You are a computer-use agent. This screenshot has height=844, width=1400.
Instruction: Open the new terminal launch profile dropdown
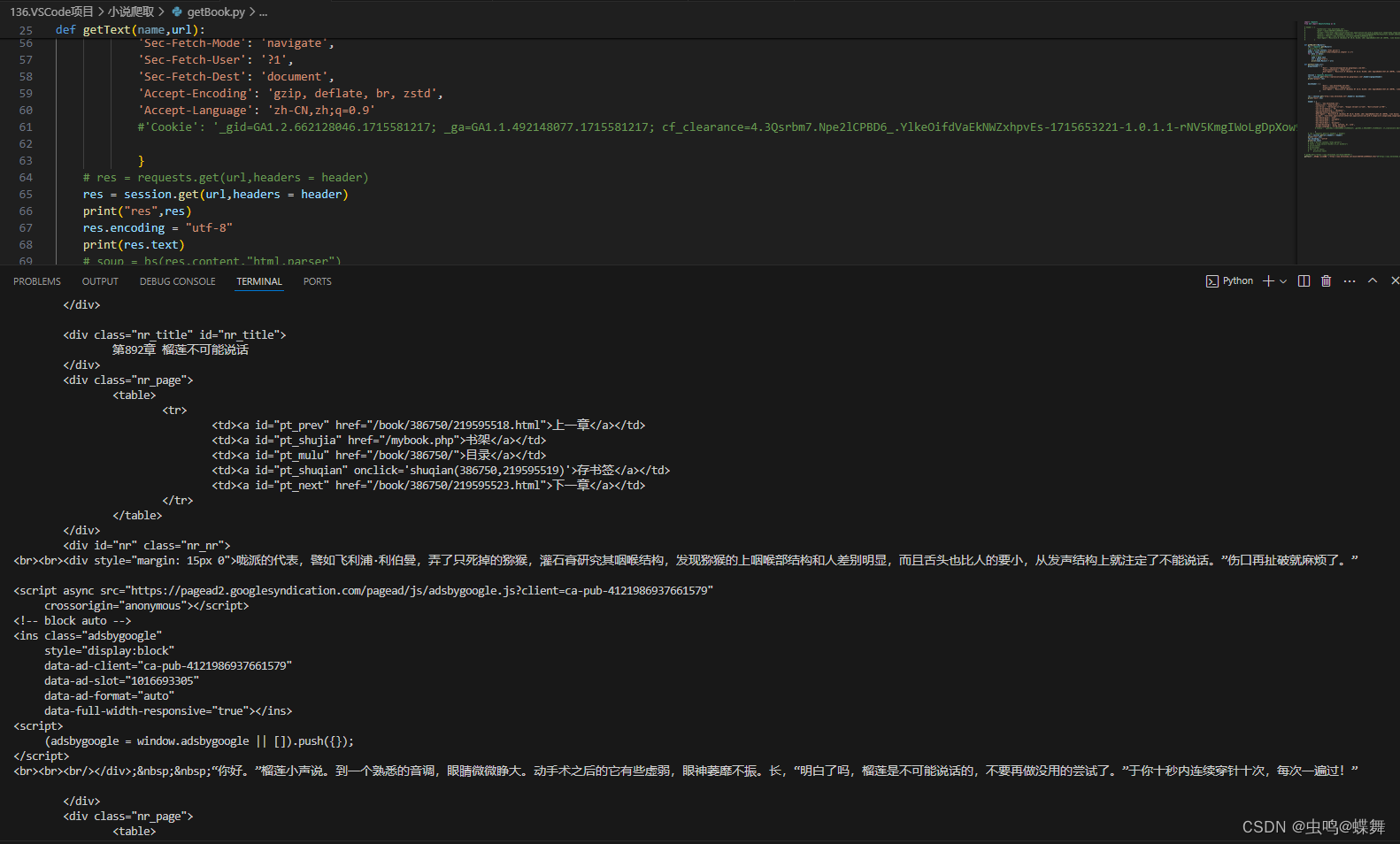point(1283,281)
